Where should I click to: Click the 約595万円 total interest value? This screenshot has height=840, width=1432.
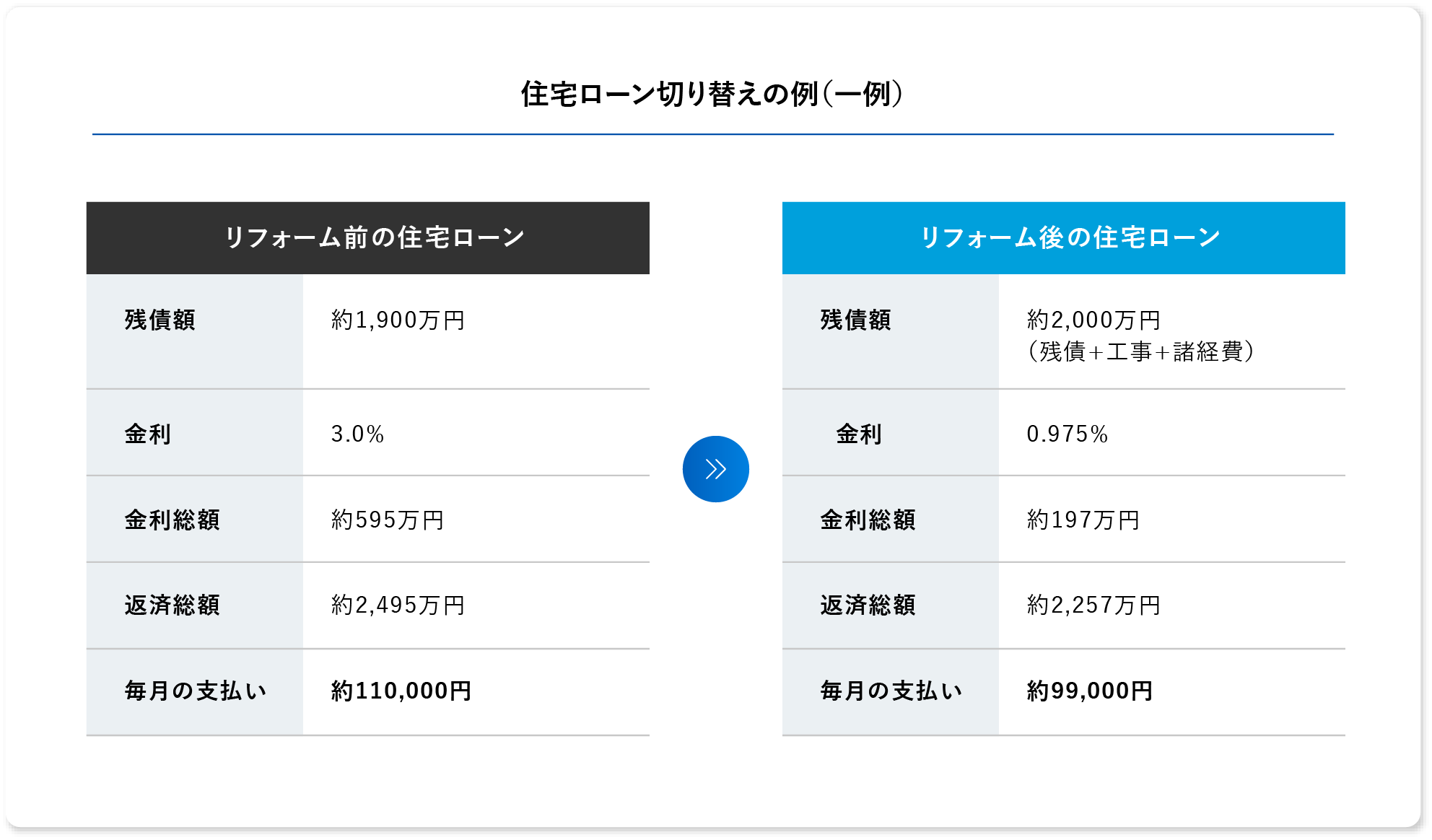click(x=388, y=520)
